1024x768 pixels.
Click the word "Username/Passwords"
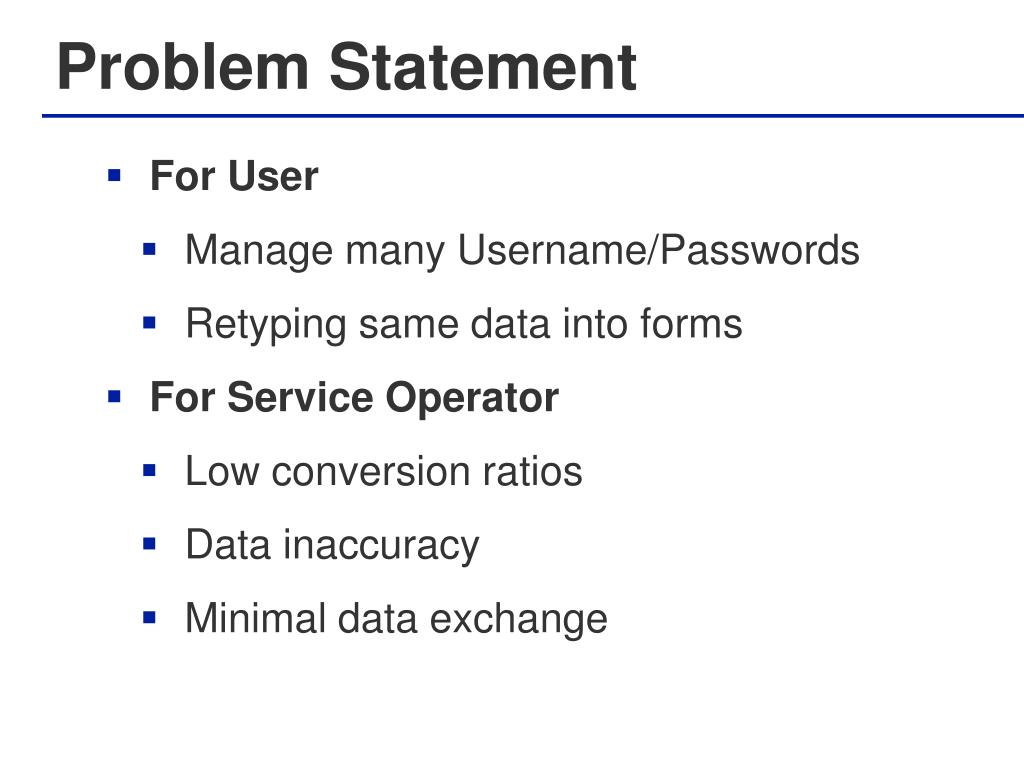pos(658,249)
